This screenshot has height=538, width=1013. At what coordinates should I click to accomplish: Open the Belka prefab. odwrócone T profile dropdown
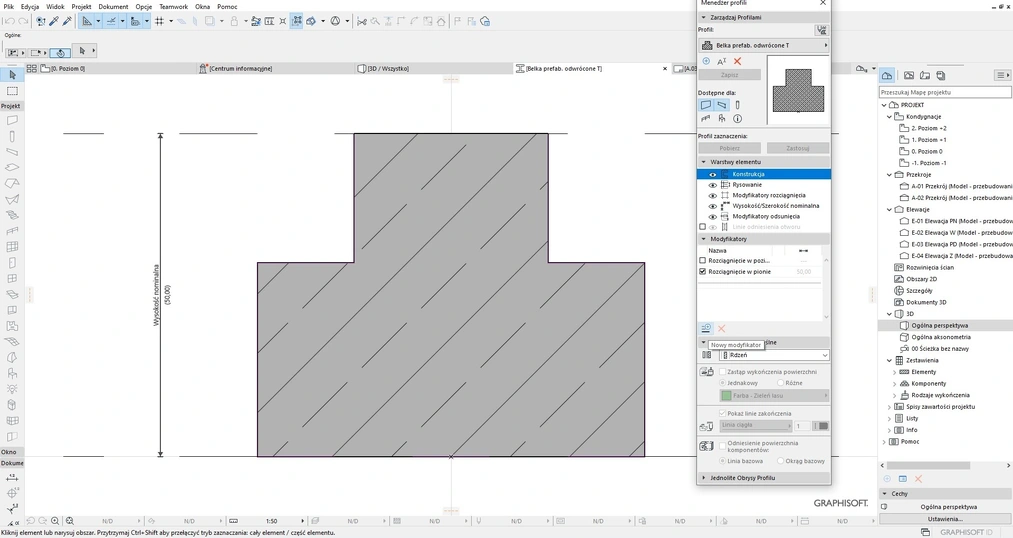(x=764, y=45)
